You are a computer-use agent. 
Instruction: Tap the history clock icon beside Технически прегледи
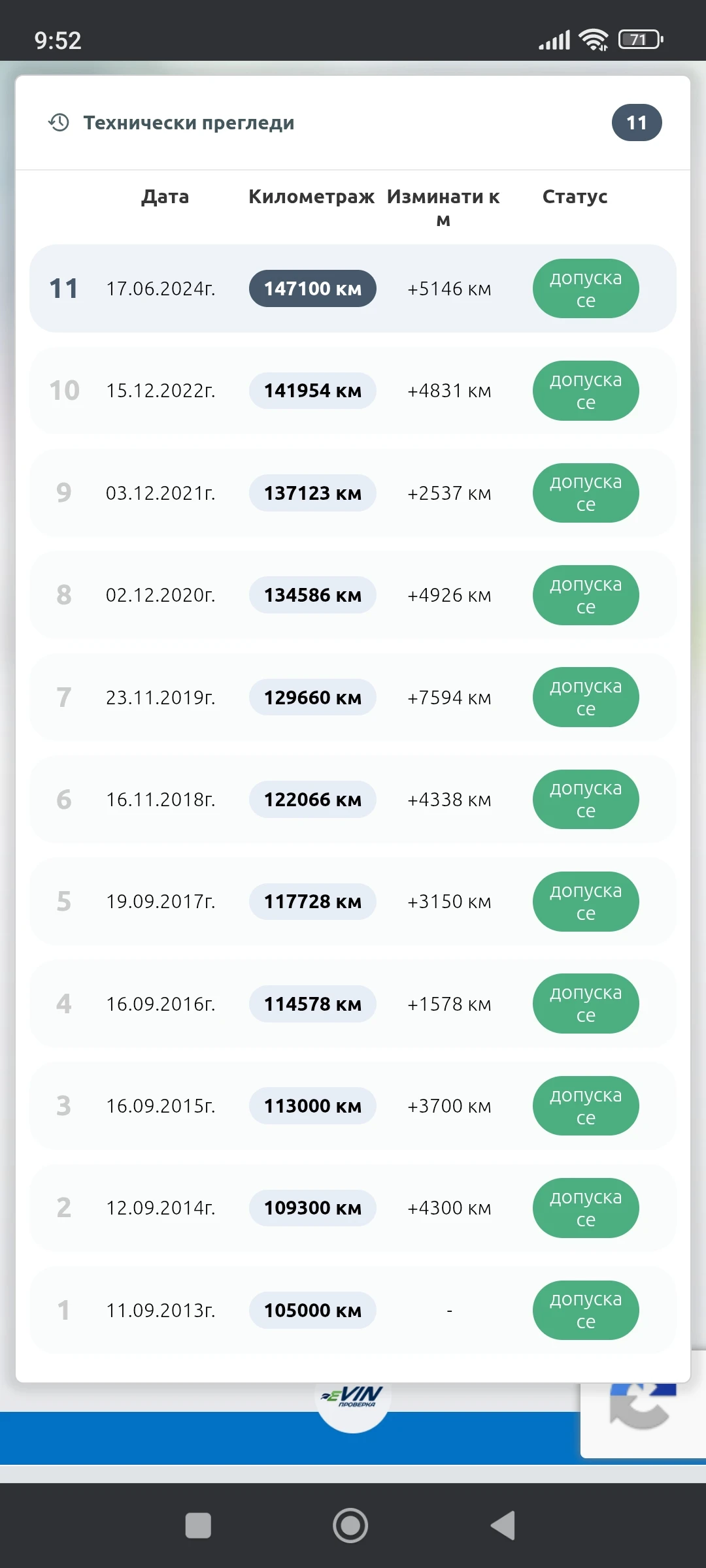click(x=59, y=122)
